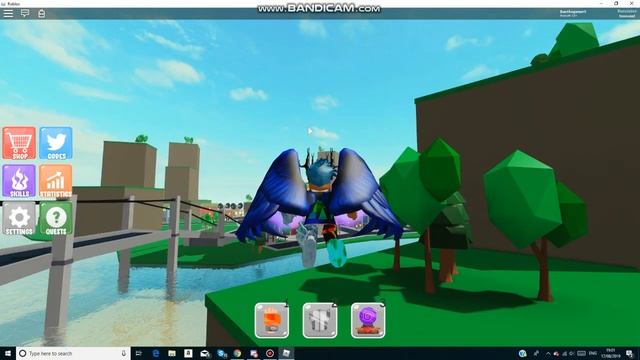Viewport: 640px width, 360px height.
Task: Open the game Settings gear
Action: coord(19,219)
